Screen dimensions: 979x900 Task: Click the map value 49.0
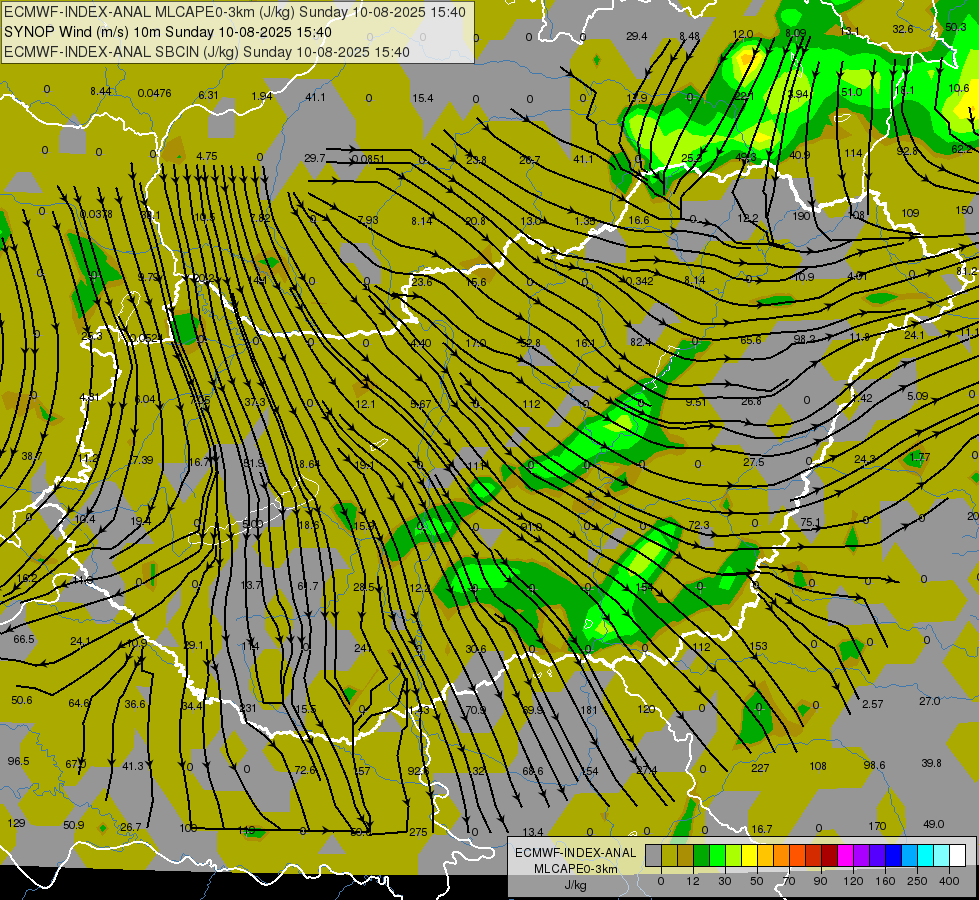click(933, 824)
